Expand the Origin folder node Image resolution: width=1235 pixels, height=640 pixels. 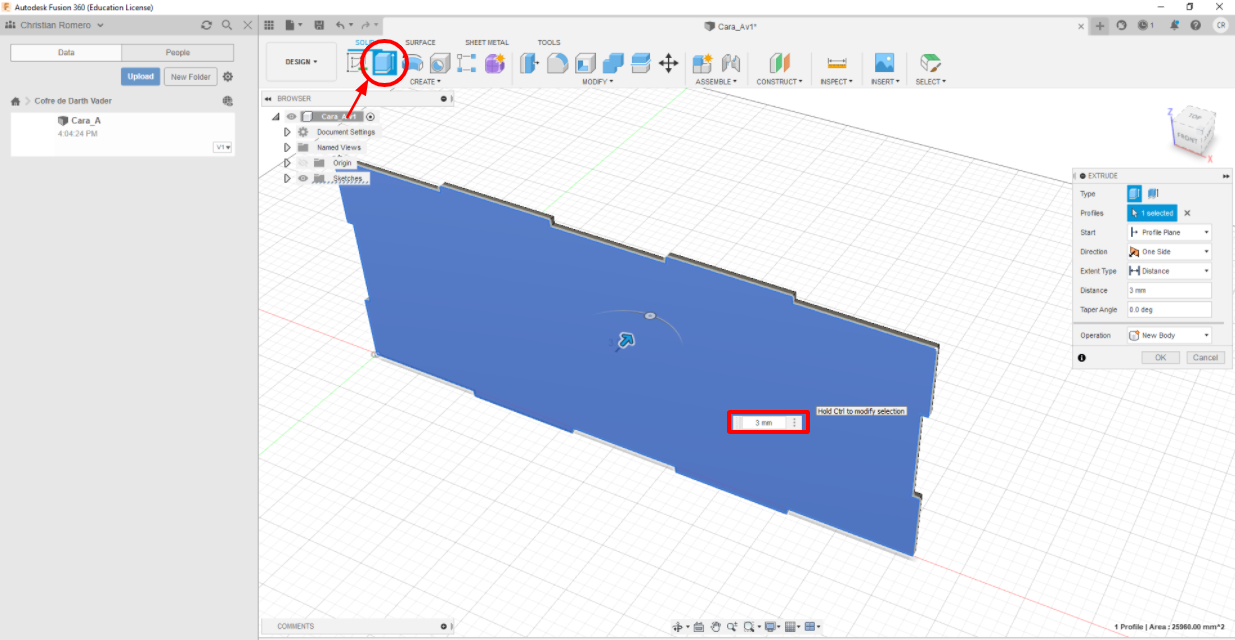[288, 162]
